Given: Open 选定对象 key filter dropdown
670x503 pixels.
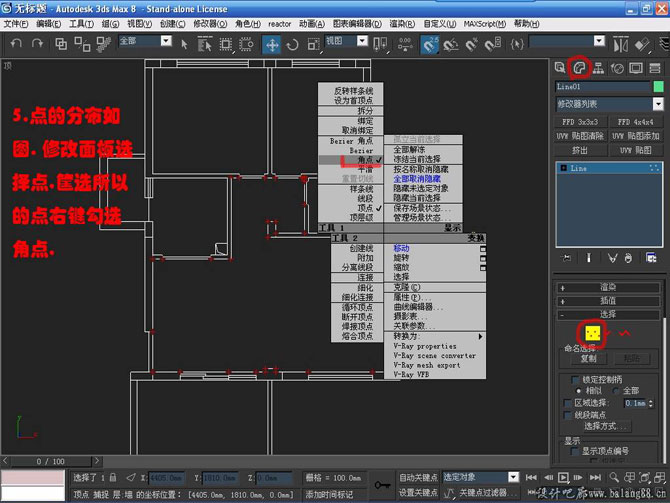Looking at the screenshot, I should (x=513, y=477).
